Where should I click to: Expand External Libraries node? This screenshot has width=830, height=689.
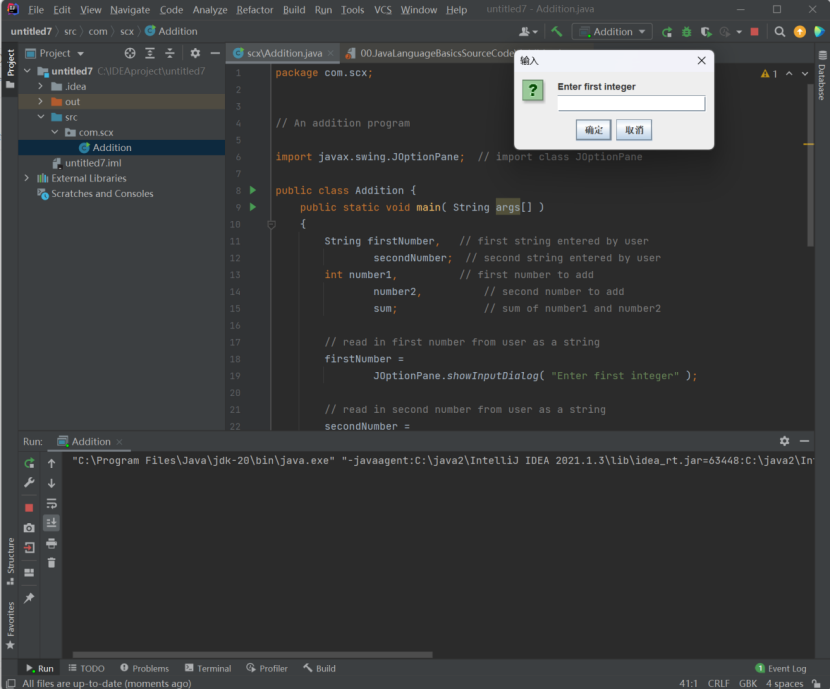click(27, 178)
